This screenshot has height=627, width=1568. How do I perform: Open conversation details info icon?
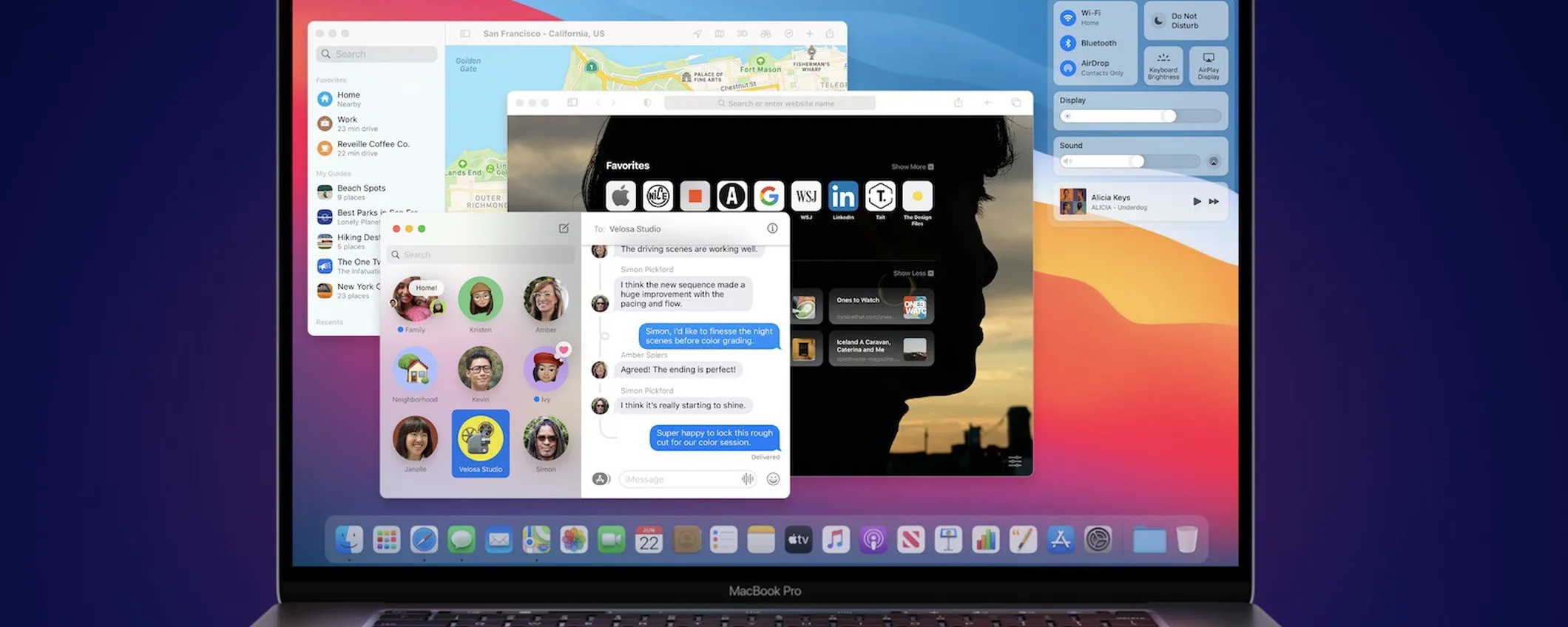(772, 228)
